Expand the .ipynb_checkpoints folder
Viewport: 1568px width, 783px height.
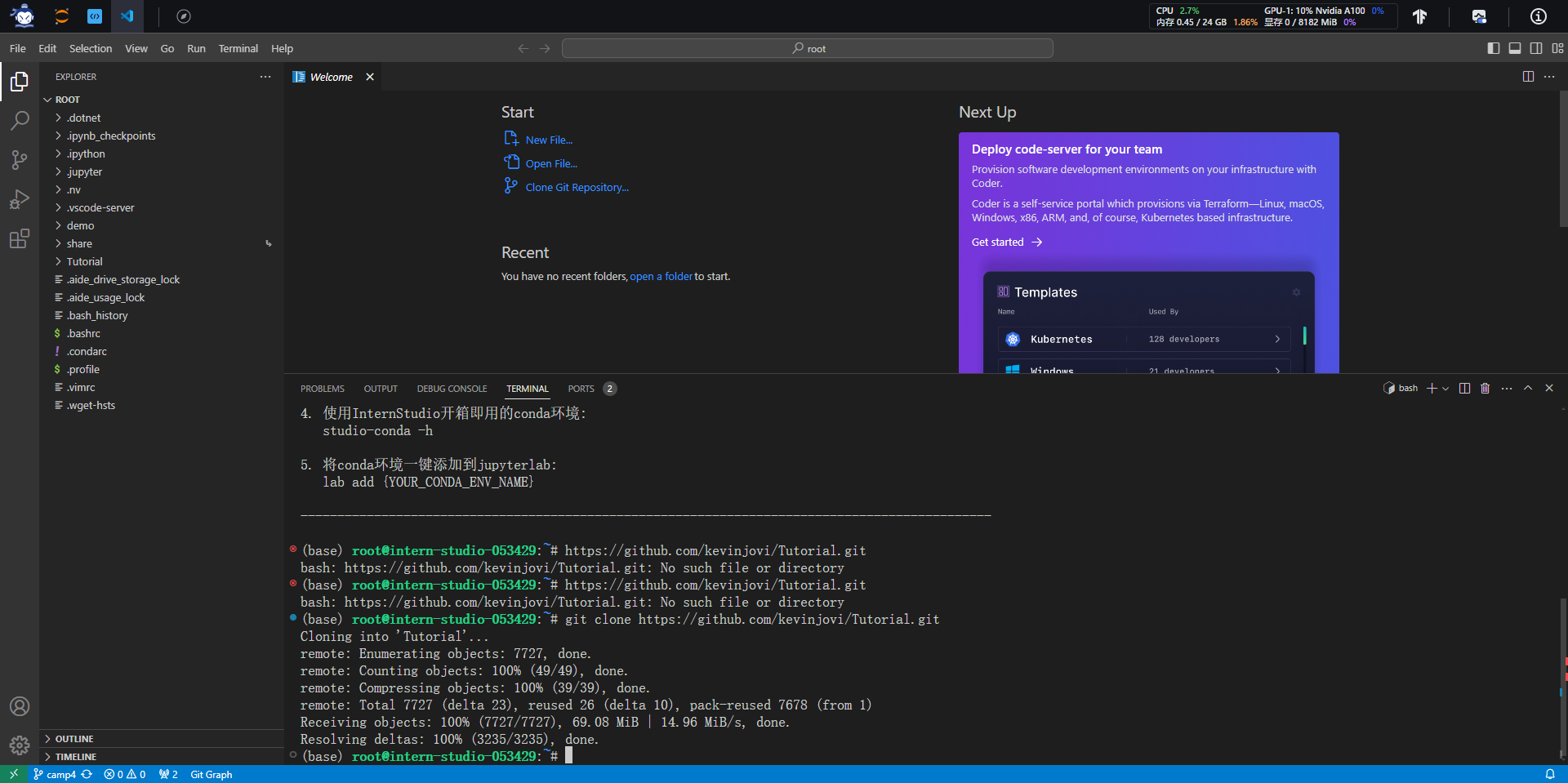click(162, 136)
